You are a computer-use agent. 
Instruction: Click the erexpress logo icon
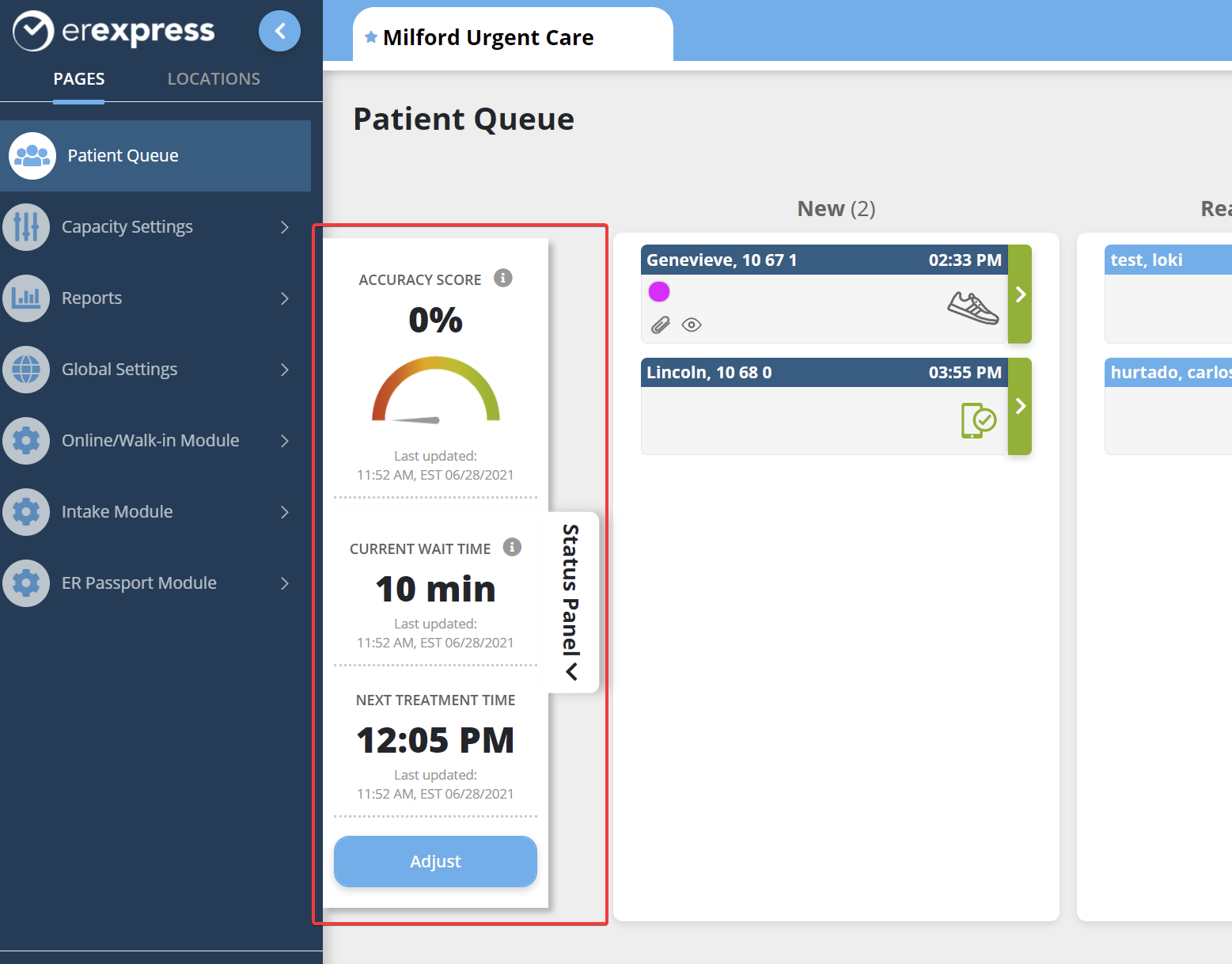pyautogui.click(x=33, y=31)
